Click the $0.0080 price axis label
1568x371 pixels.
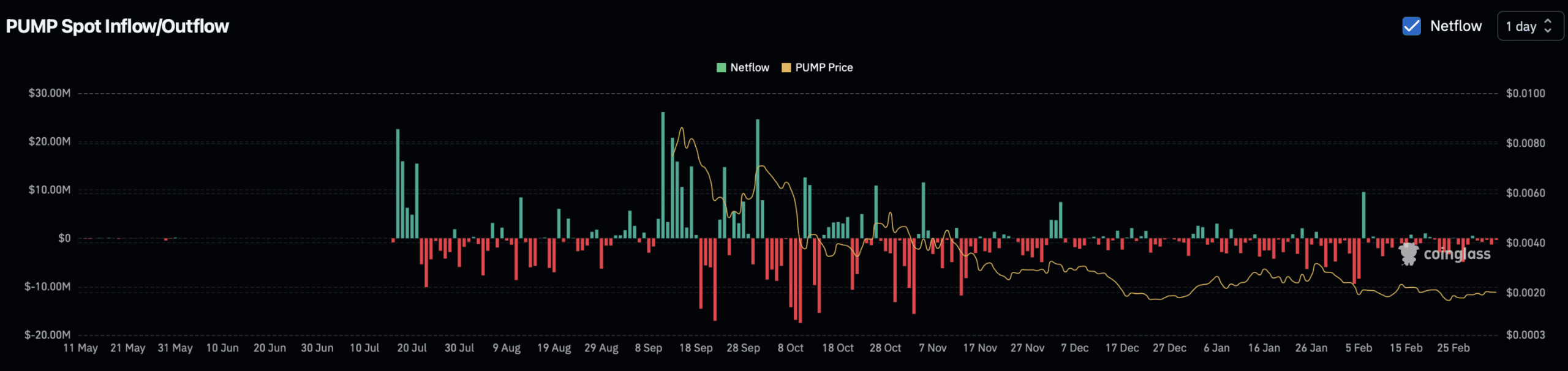1526,143
